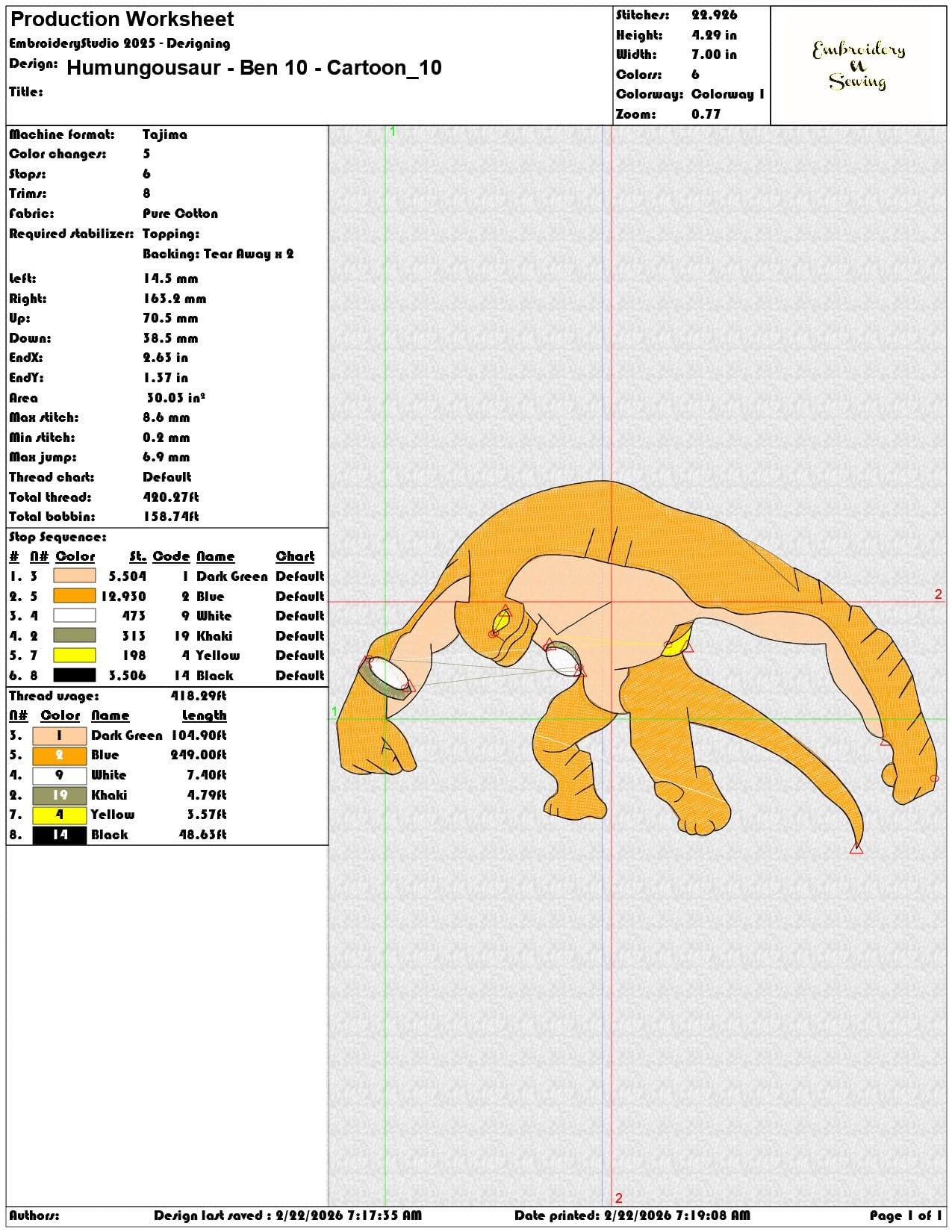Click the Colorway value Colorway 1
This screenshot has height=1232, width=952.
click(727, 94)
